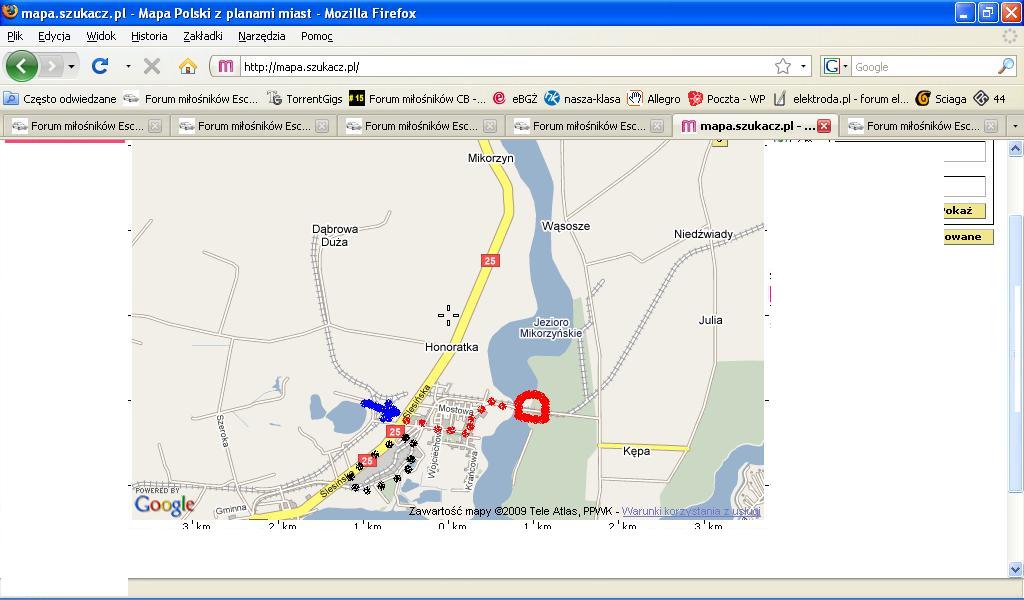
Task: Bookmark page with the star icon
Action: click(x=783, y=66)
